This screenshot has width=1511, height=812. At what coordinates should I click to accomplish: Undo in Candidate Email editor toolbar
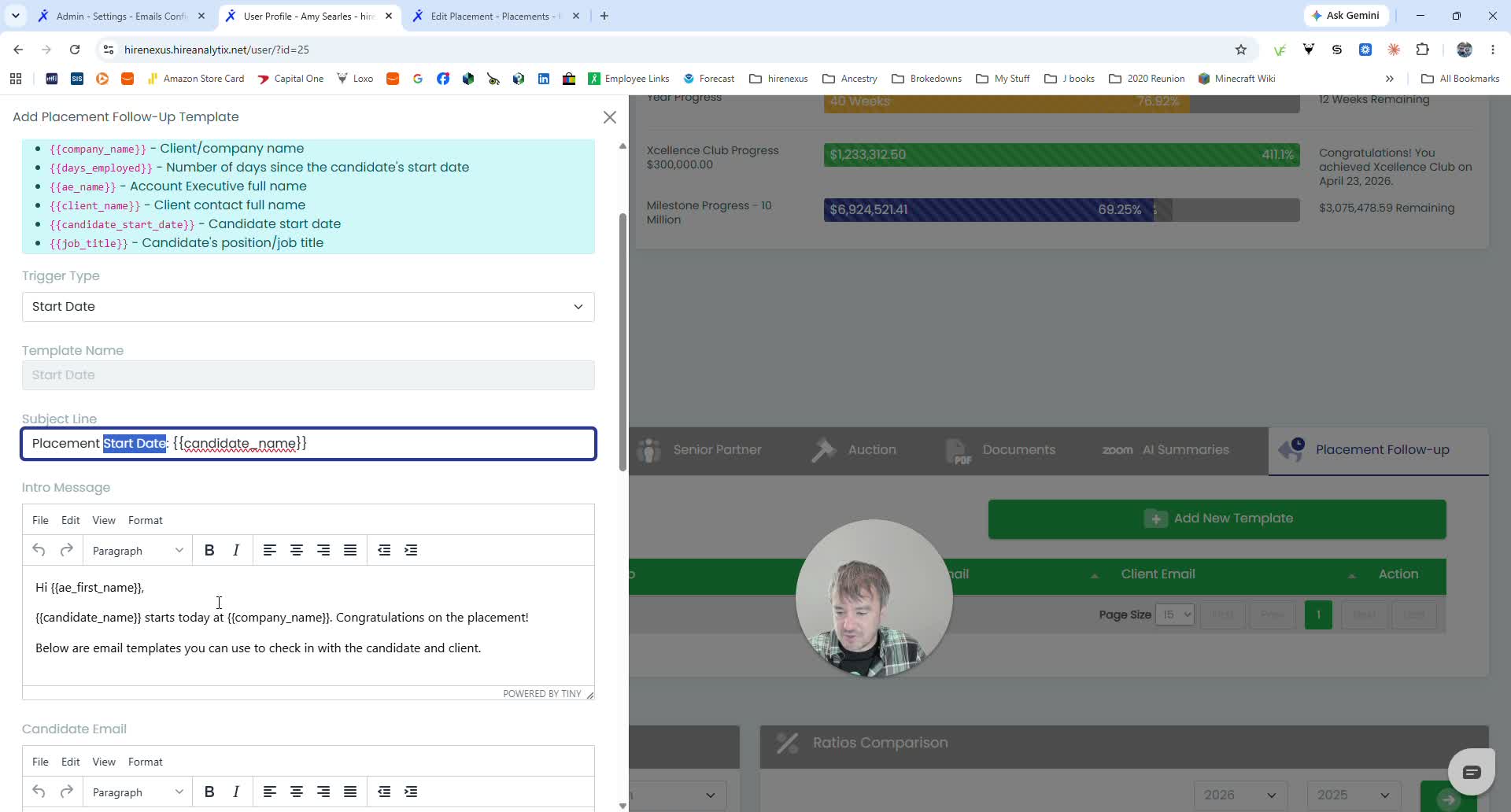39,792
